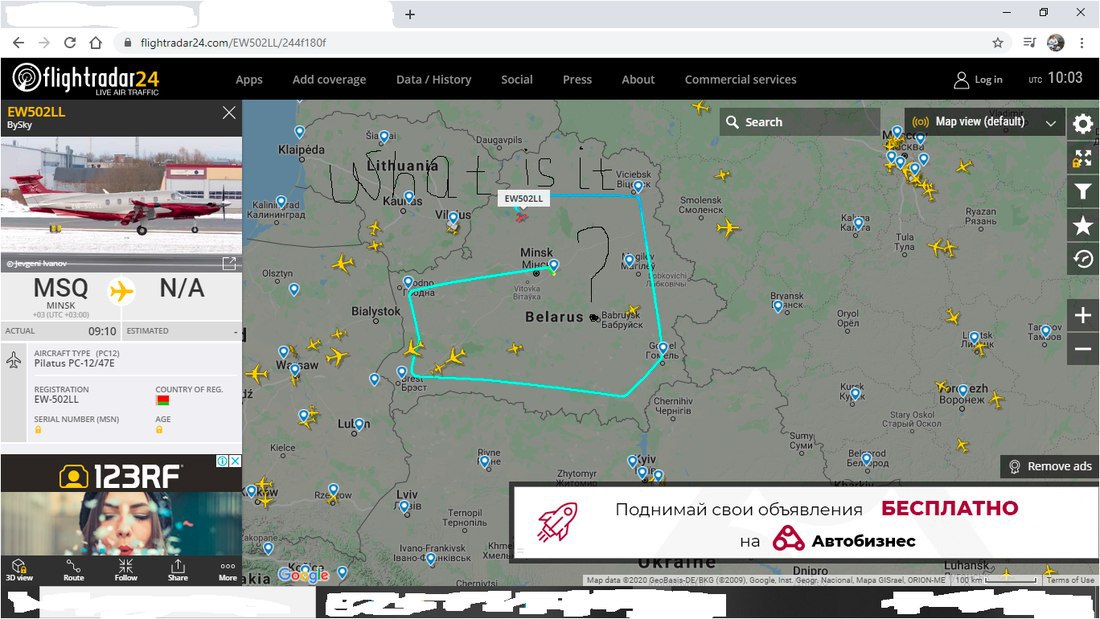The width and height of the screenshot is (1100, 619).
Task: Click the Flightradar24 logo
Action: tap(86, 79)
